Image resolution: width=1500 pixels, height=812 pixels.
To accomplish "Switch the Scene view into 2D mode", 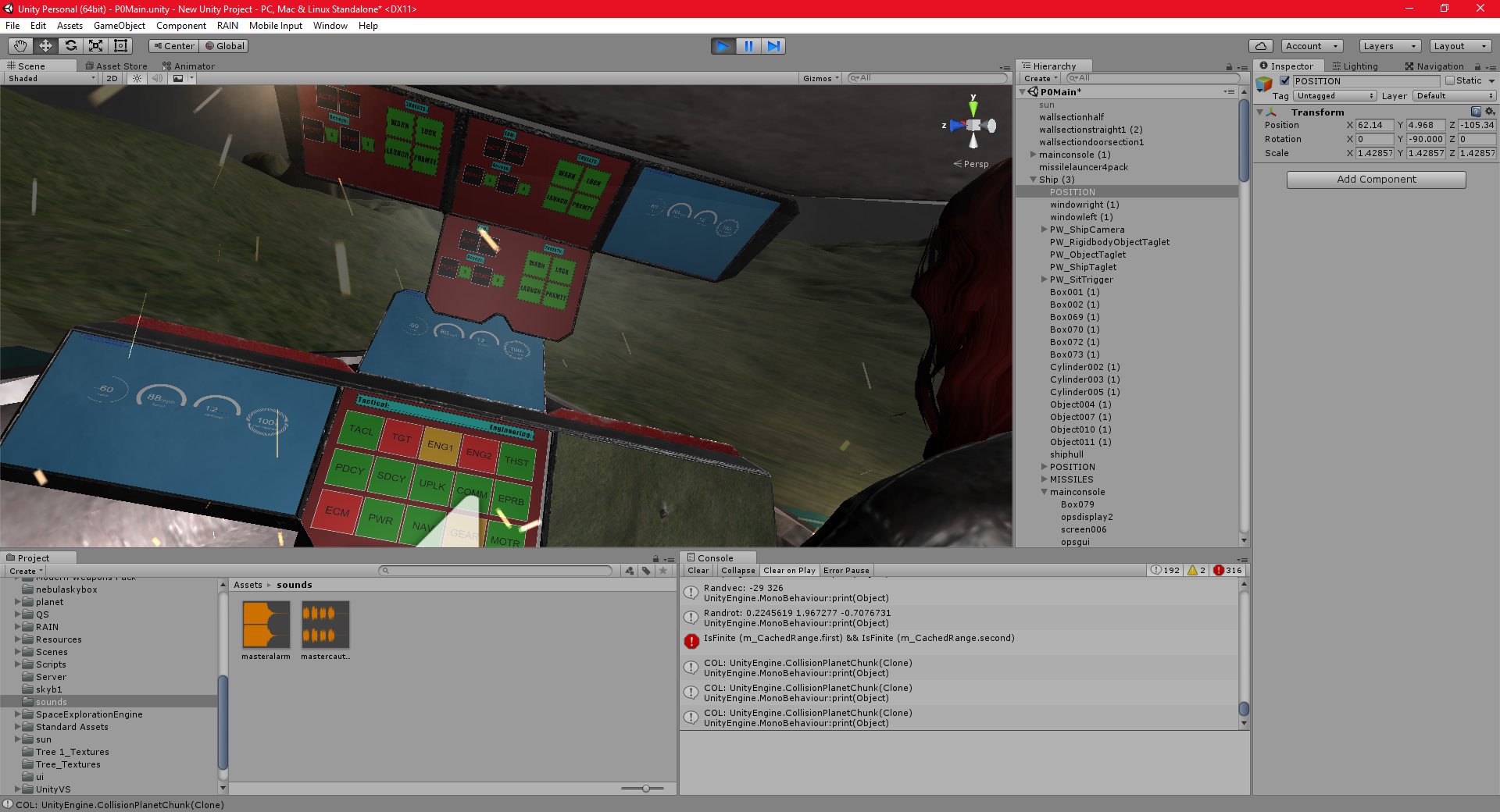I will (112, 78).
